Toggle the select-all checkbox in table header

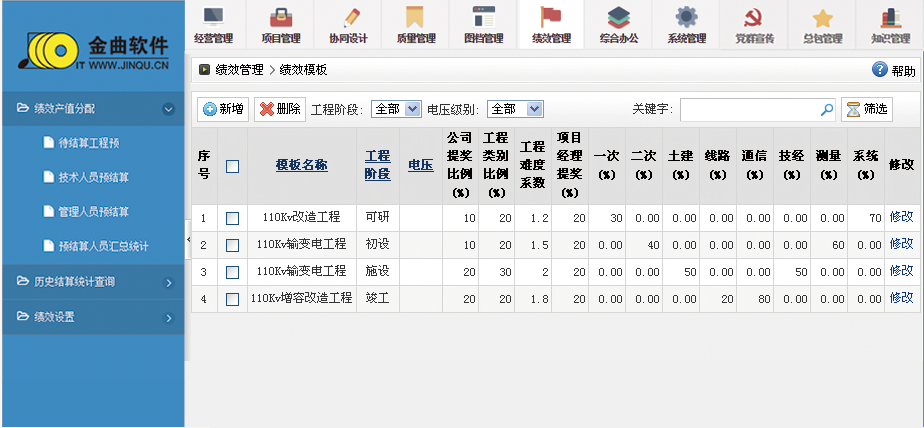(232, 167)
